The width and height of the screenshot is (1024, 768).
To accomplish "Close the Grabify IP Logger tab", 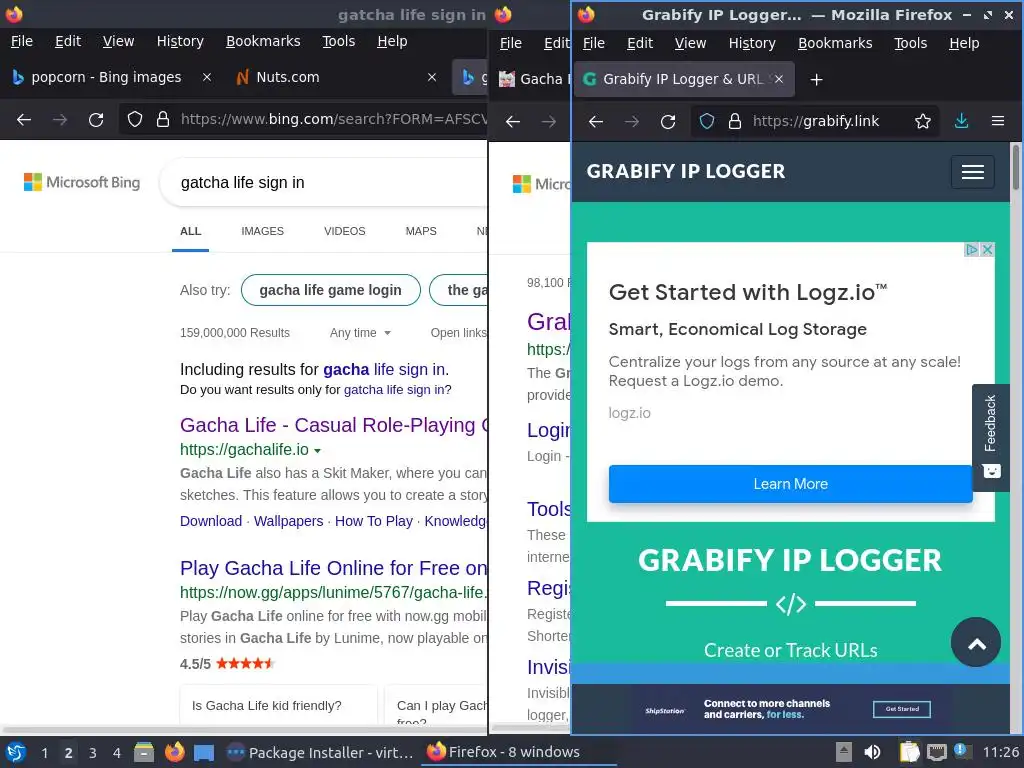I will [x=778, y=79].
